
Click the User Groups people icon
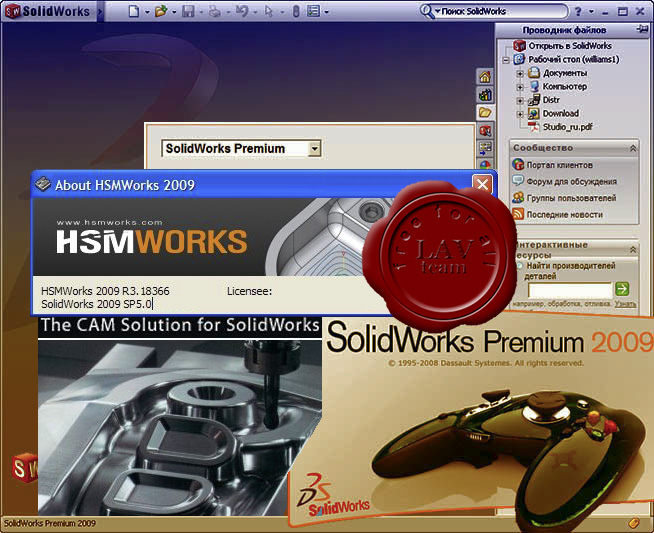(518, 198)
